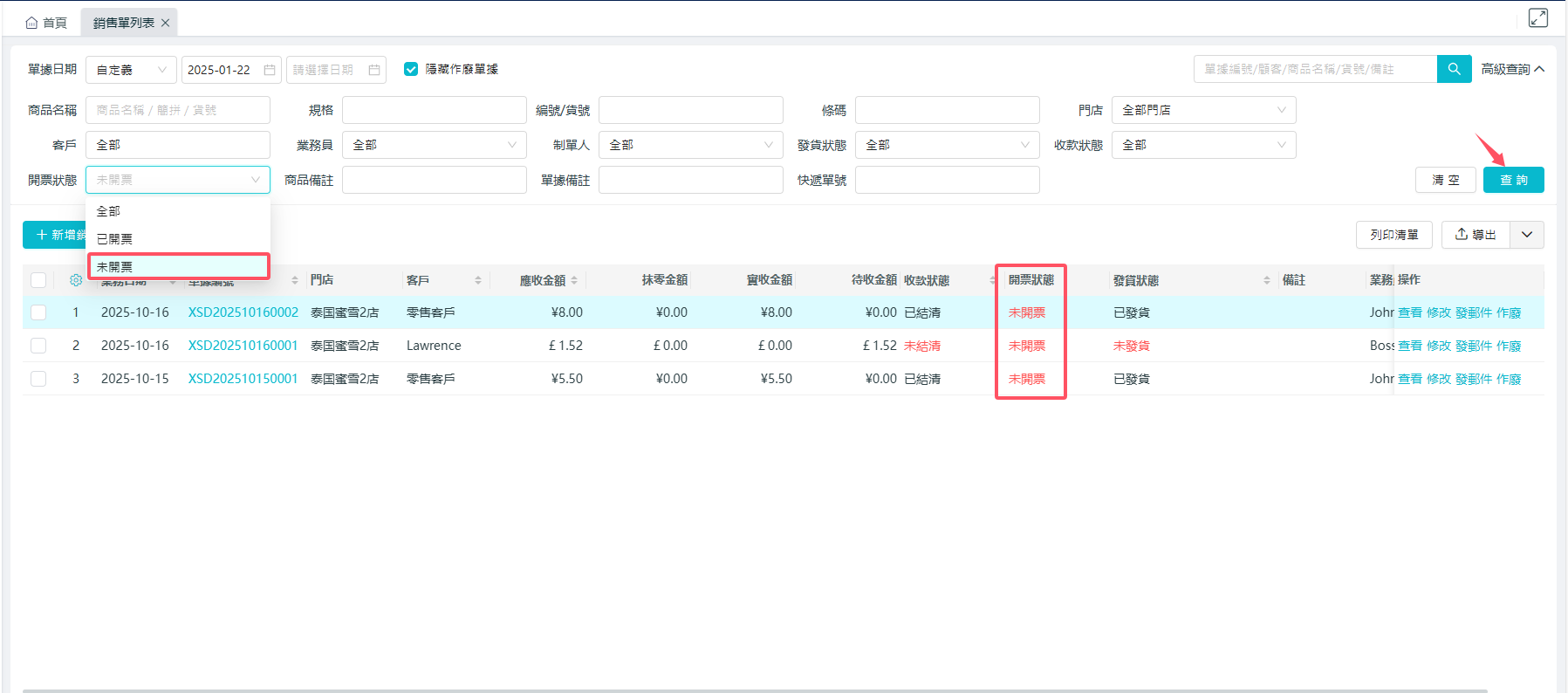The image size is (1568, 693).
Task: Click calendar icon in start date field
Action: coord(270,70)
